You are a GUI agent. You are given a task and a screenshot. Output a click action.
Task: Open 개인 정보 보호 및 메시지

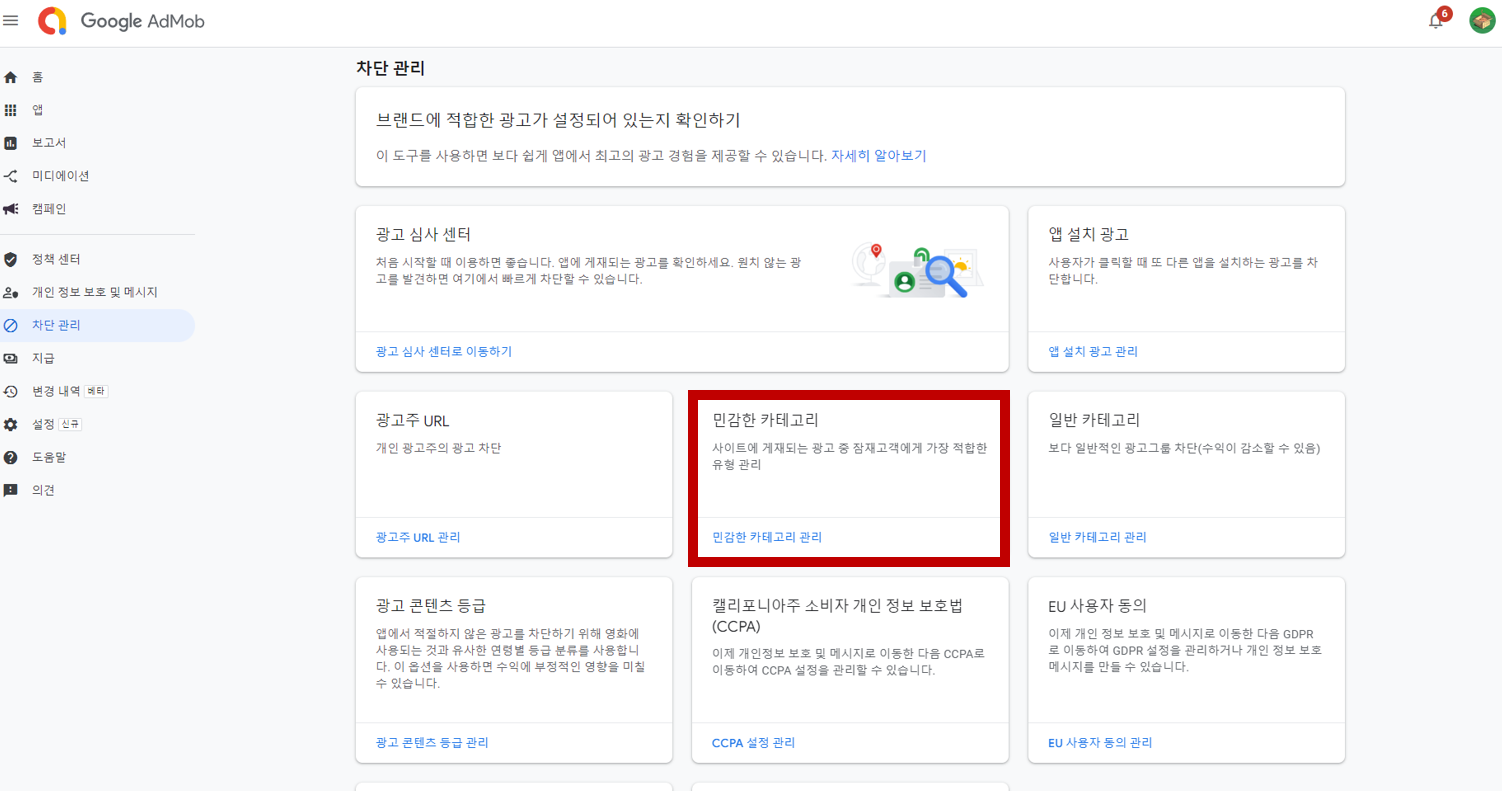(95, 292)
